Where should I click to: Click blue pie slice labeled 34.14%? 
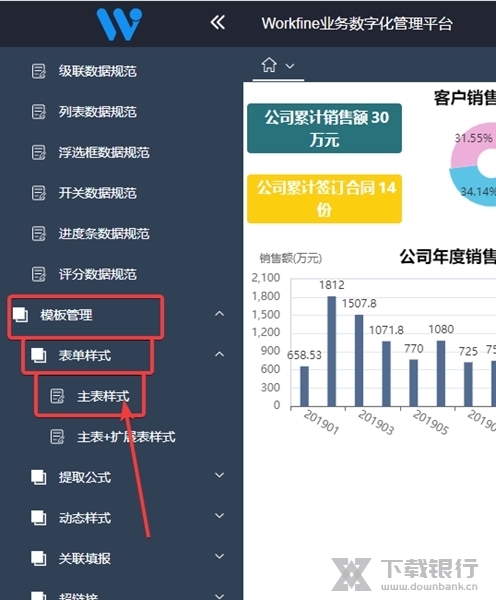point(469,188)
